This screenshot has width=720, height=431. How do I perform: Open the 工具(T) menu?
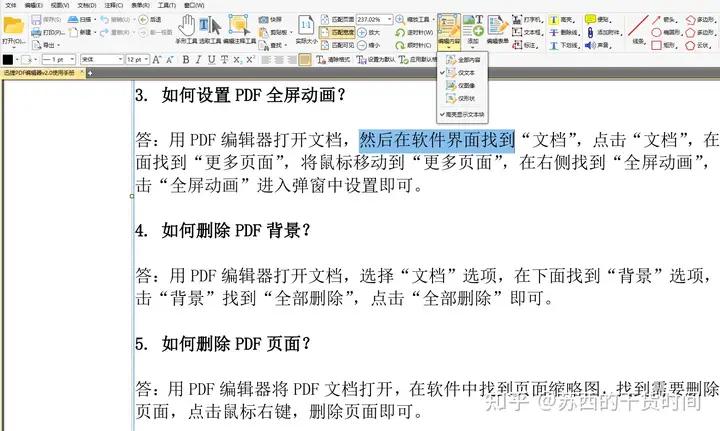pyautogui.click(x=167, y=6)
